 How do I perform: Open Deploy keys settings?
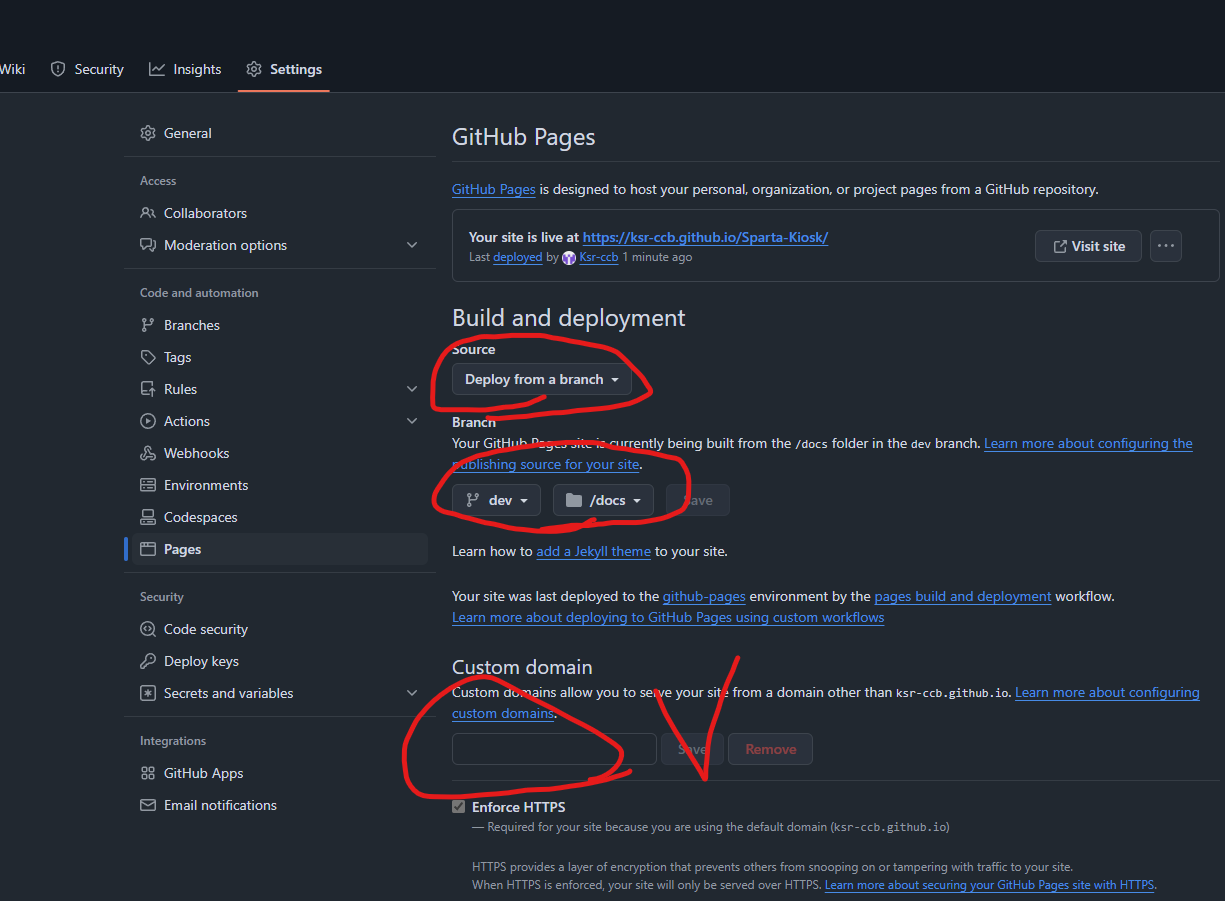click(280, 661)
